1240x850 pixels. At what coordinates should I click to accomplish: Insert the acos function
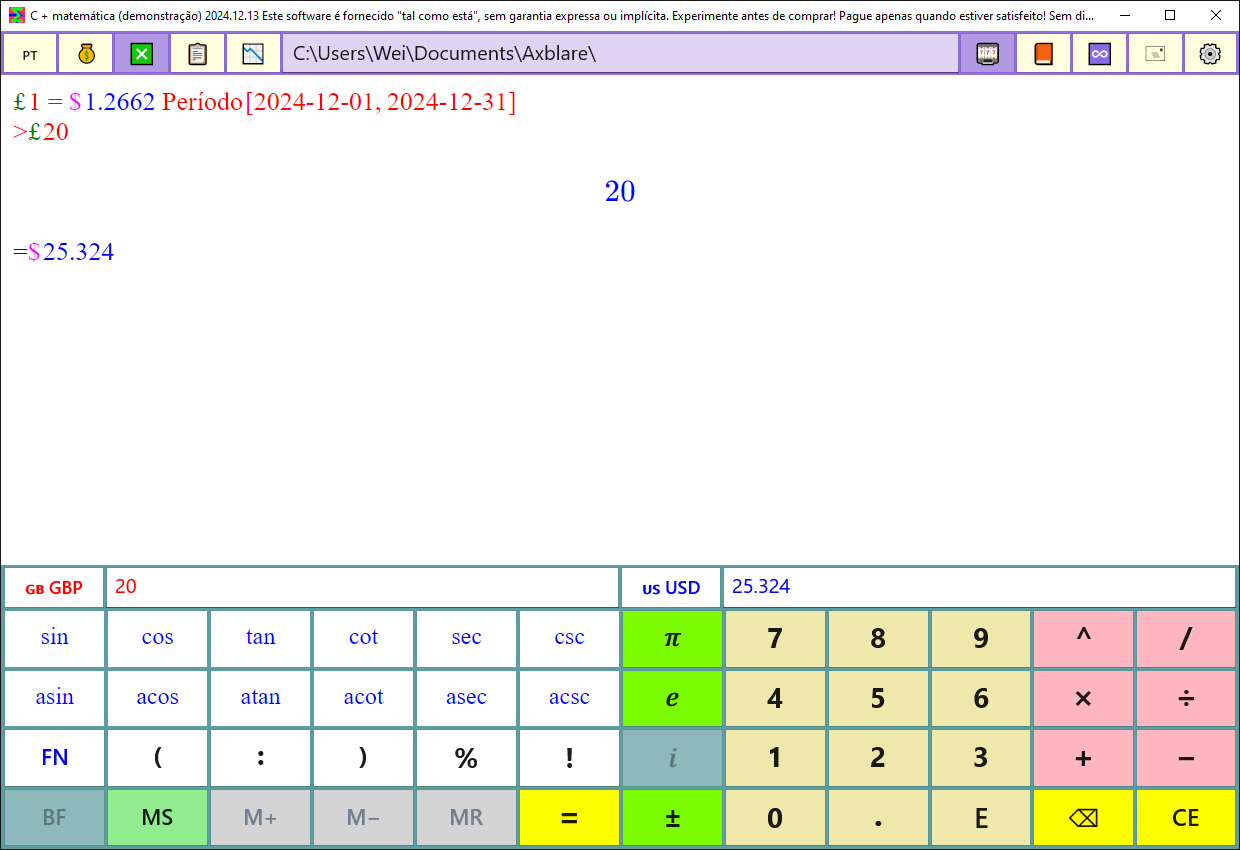coord(158,698)
